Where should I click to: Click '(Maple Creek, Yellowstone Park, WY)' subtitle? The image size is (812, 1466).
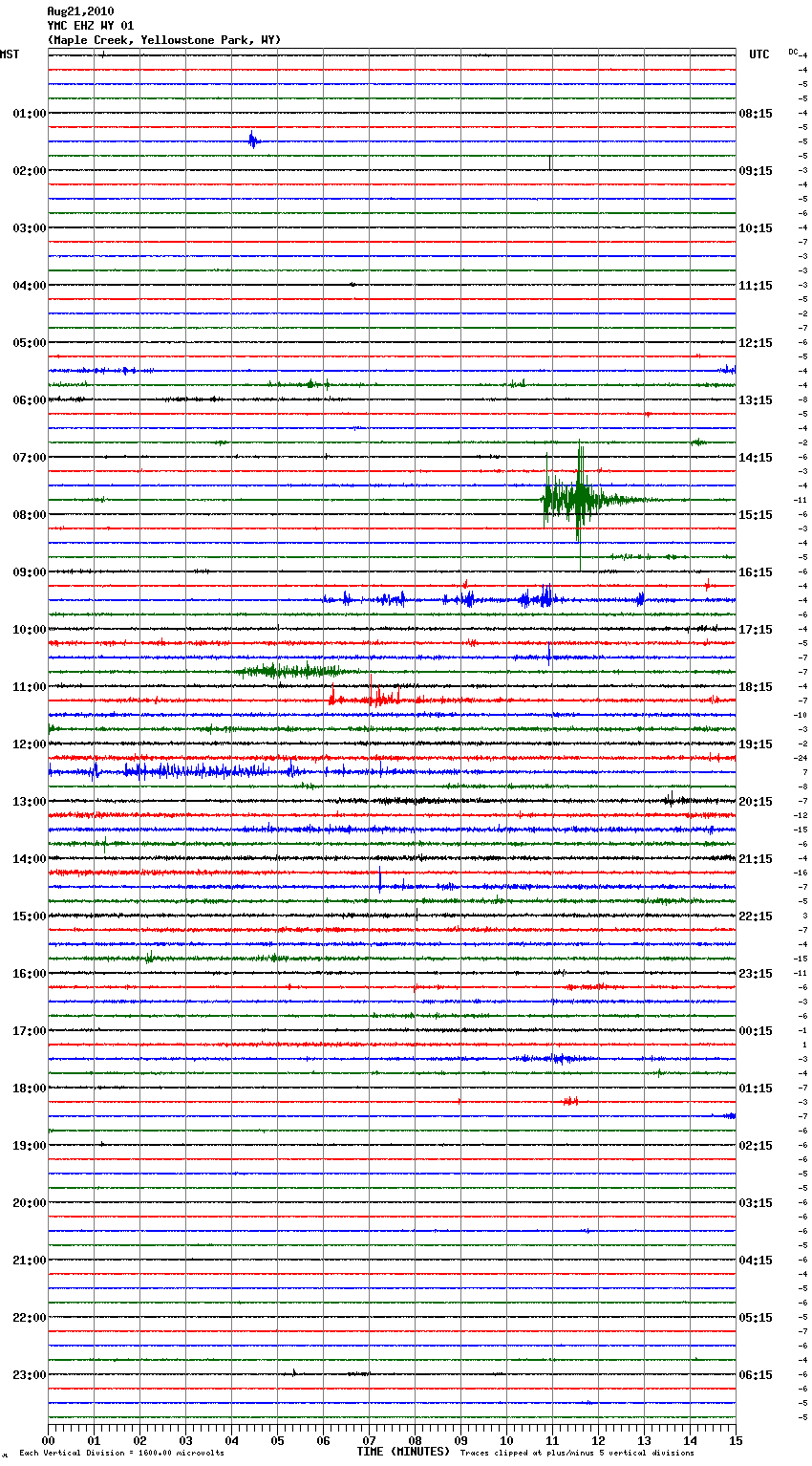tap(164, 40)
